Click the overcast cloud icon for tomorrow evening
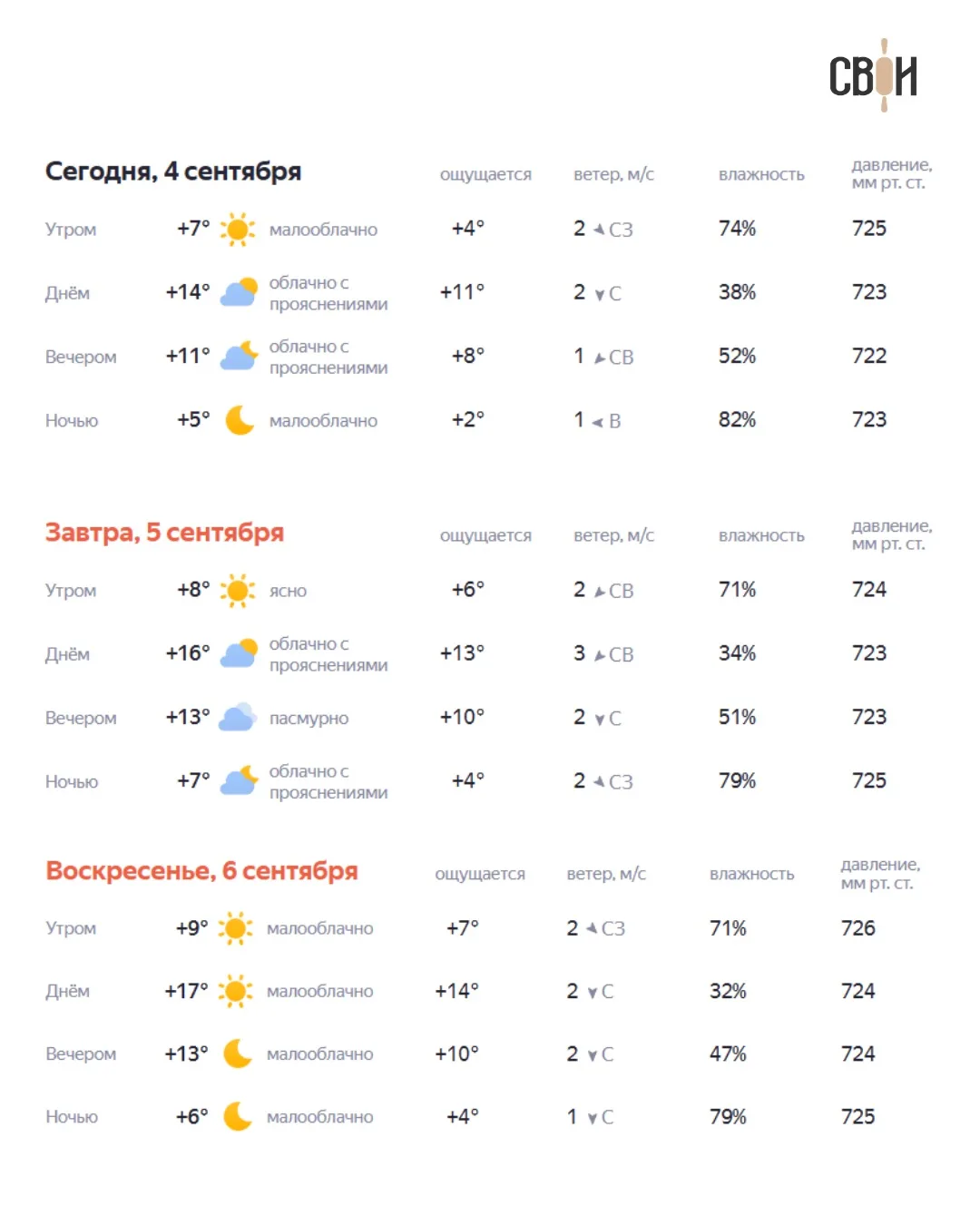This screenshot has height=1225, width=980. [x=239, y=718]
